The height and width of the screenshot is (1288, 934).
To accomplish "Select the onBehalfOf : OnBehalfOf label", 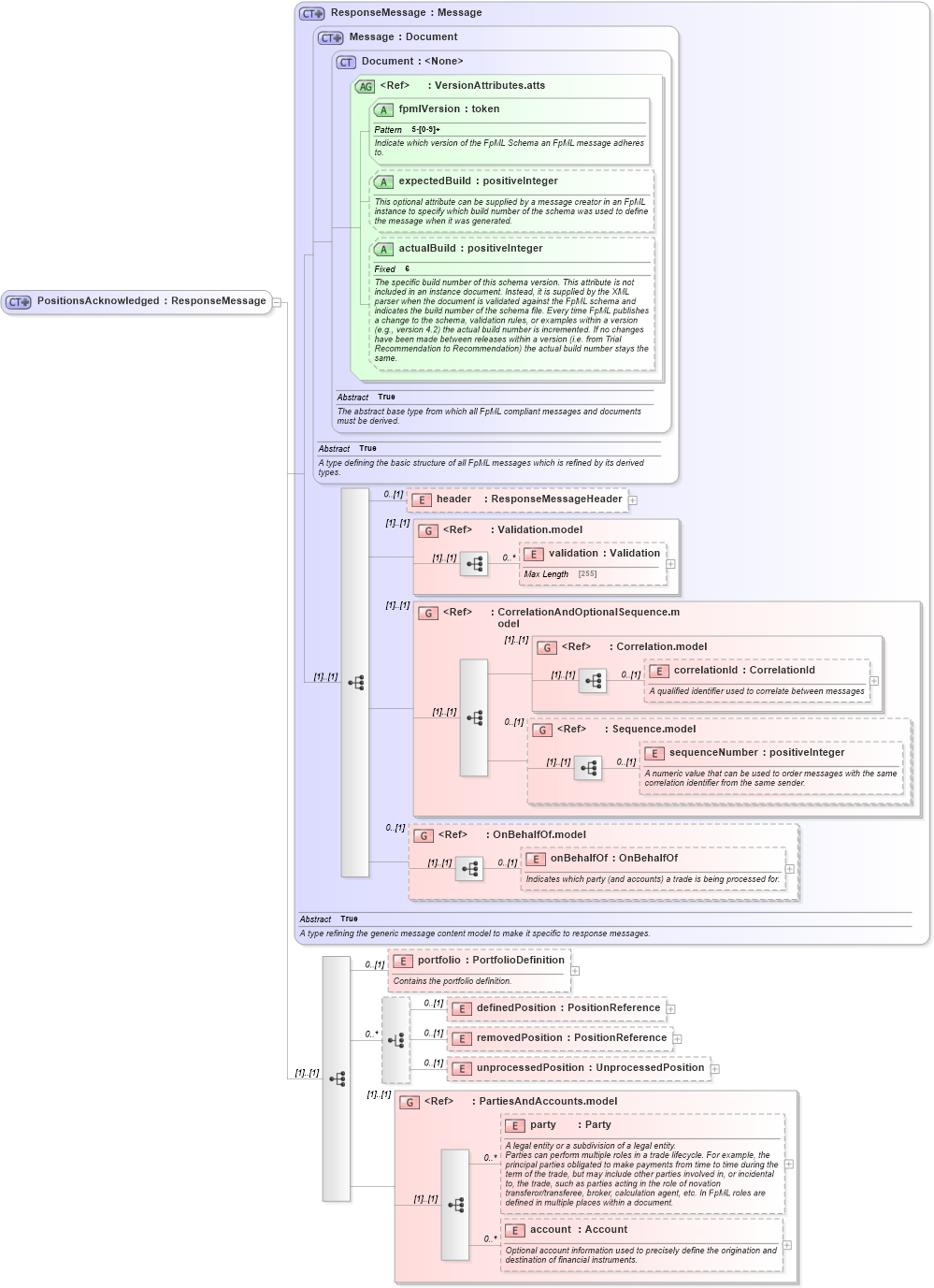I will [614, 859].
